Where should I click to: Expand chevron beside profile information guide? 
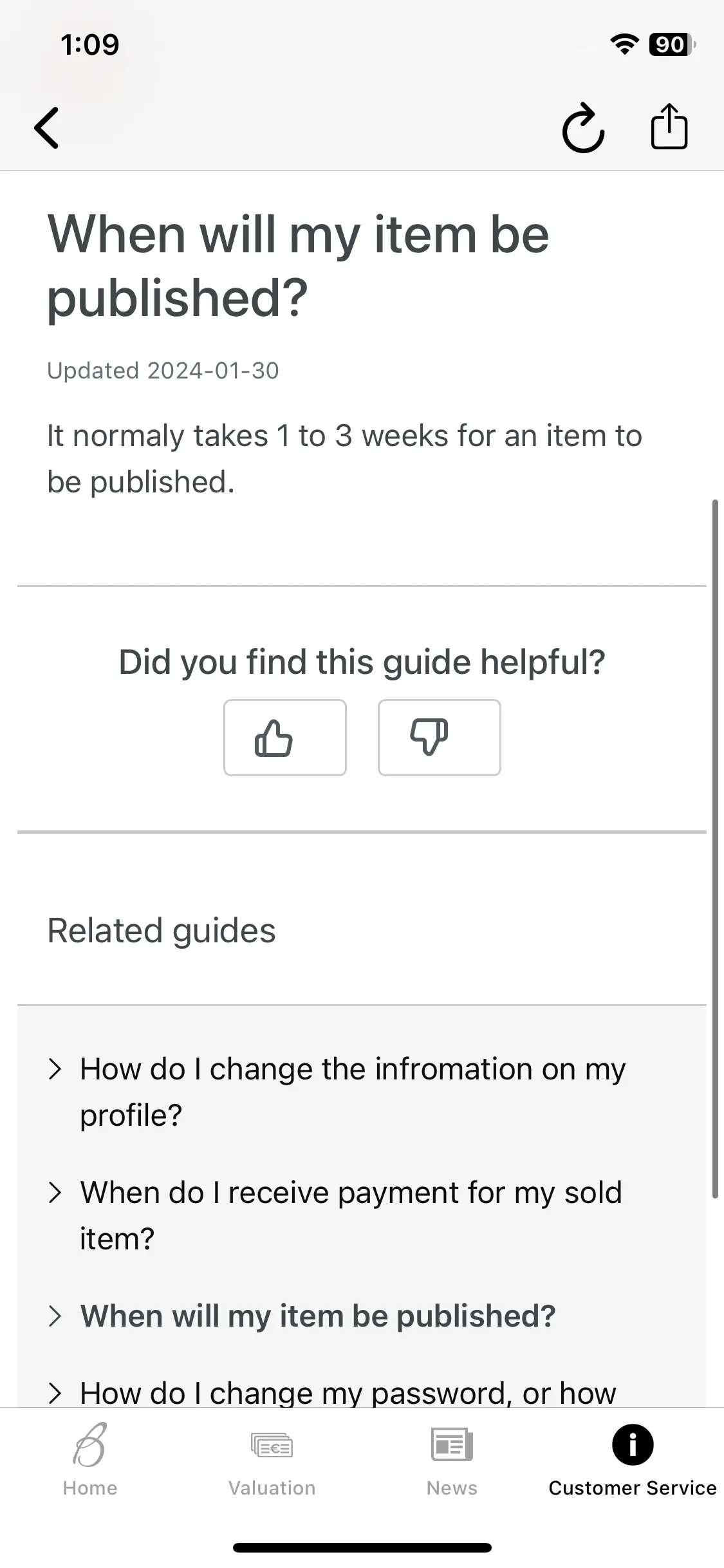pos(55,1069)
